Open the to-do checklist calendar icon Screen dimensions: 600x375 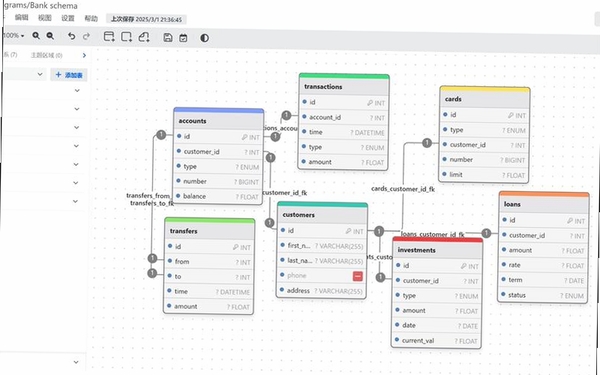(x=183, y=38)
